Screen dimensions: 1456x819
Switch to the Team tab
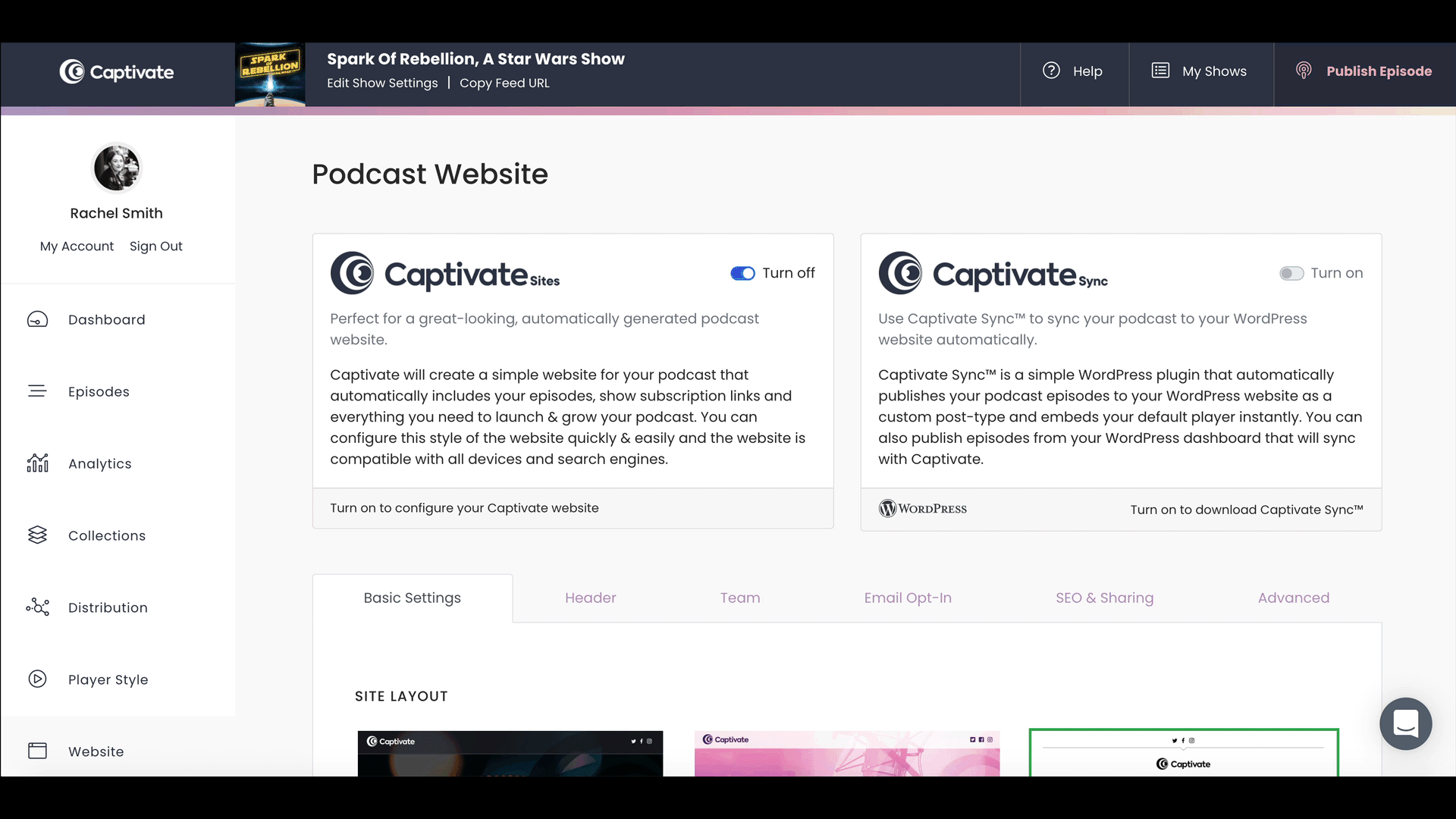click(x=740, y=598)
